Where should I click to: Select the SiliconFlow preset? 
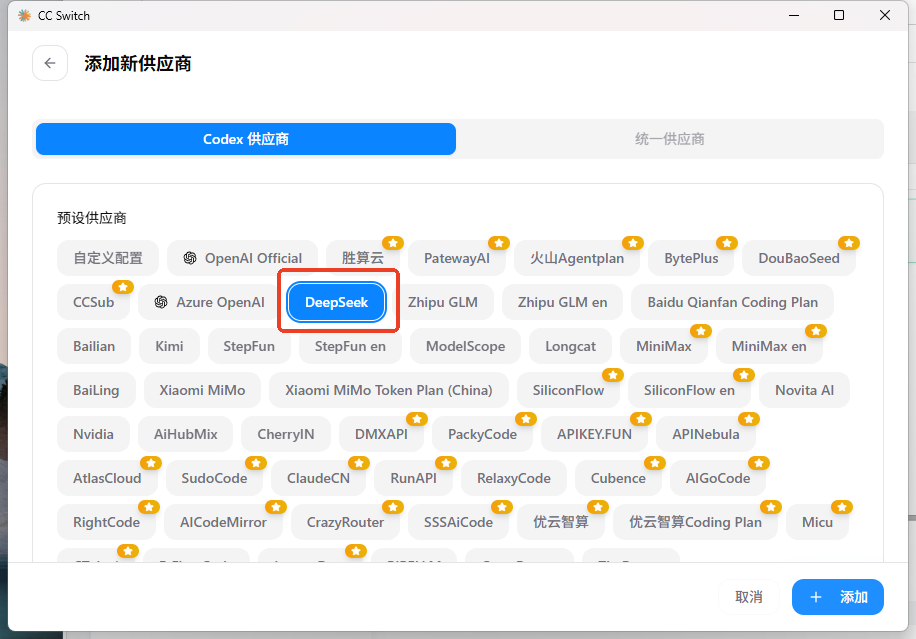pos(568,390)
